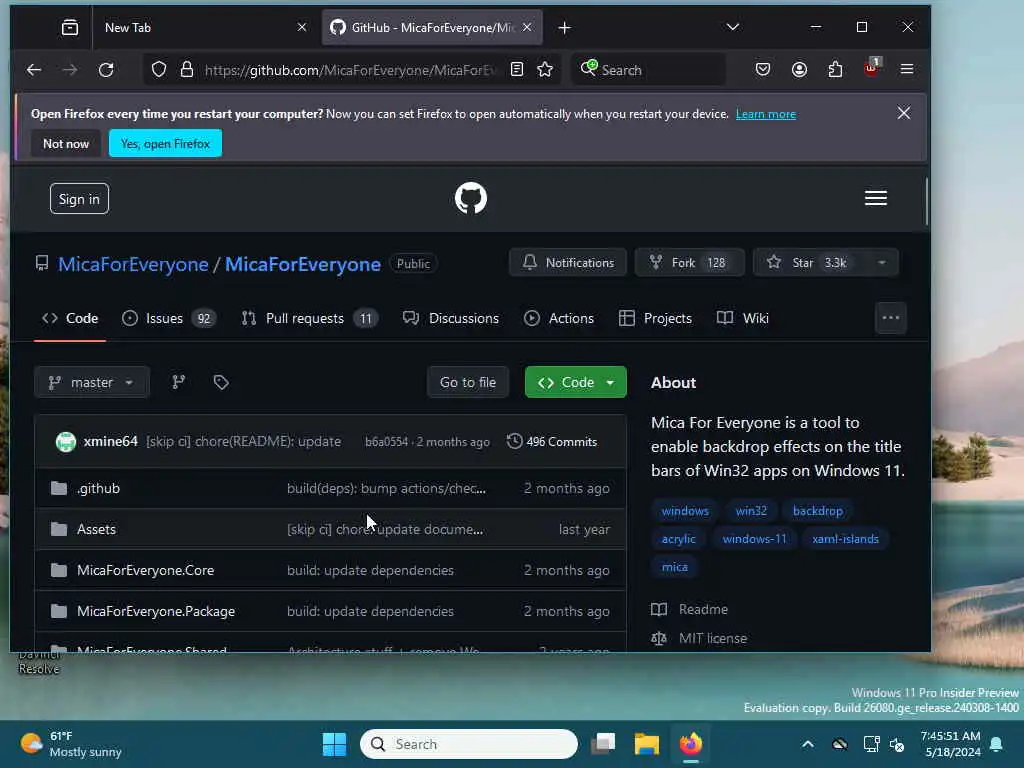Open the .github folder

click(x=99, y=488)
